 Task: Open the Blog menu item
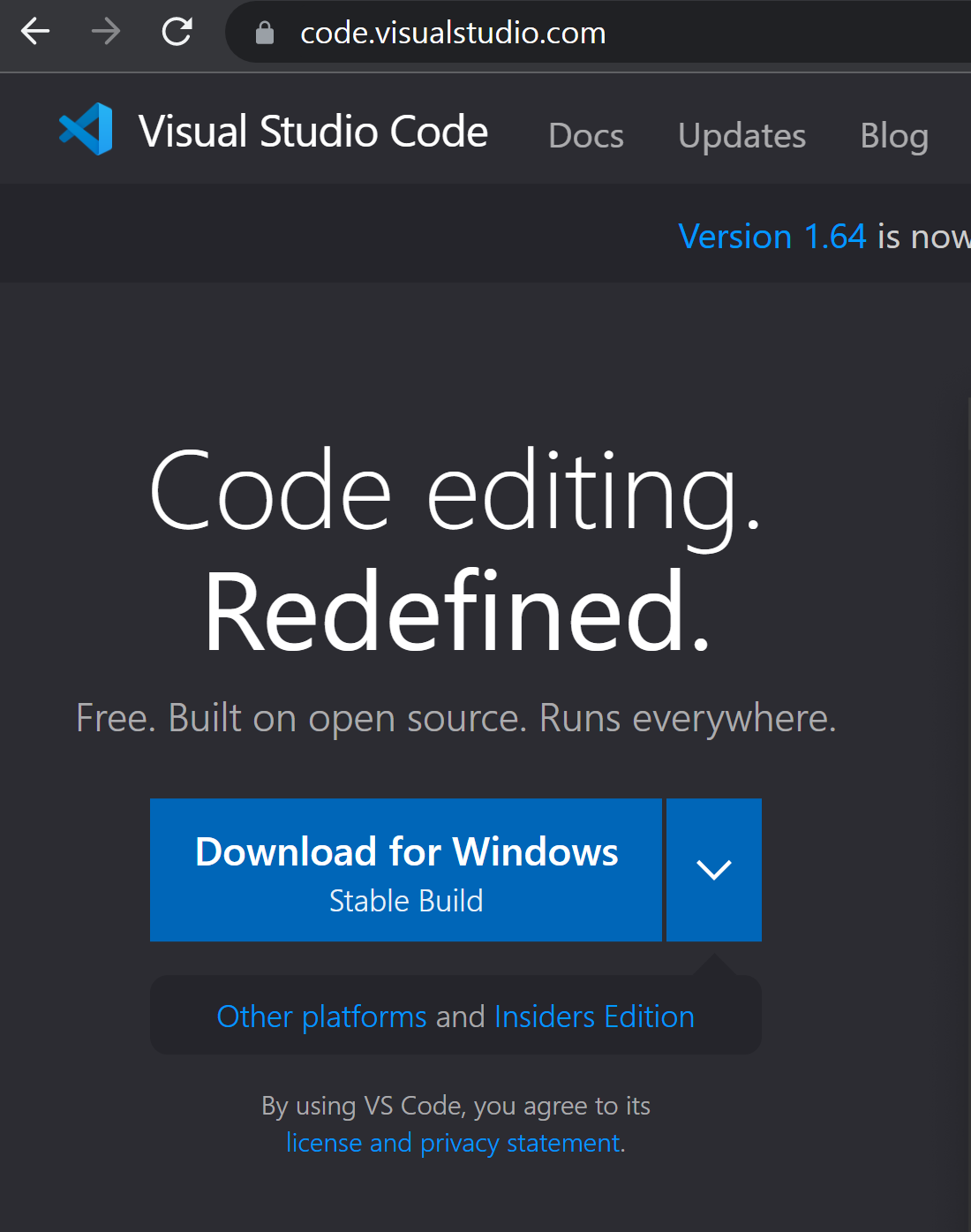894,135
